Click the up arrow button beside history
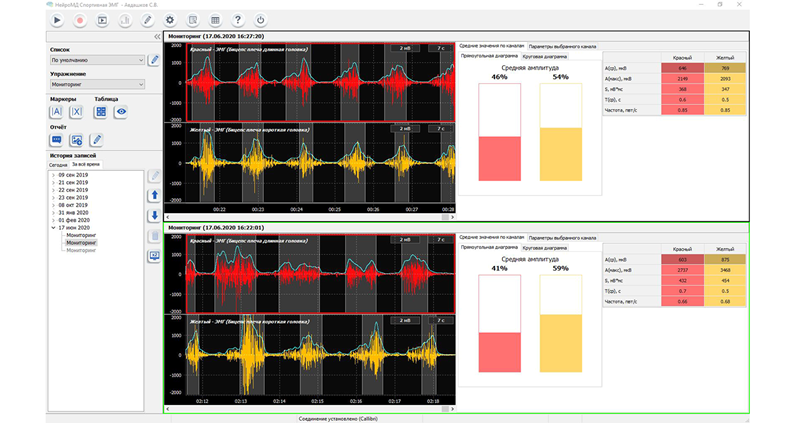The height and width of the screenshot is (423, 796). (x=154, y=196)
